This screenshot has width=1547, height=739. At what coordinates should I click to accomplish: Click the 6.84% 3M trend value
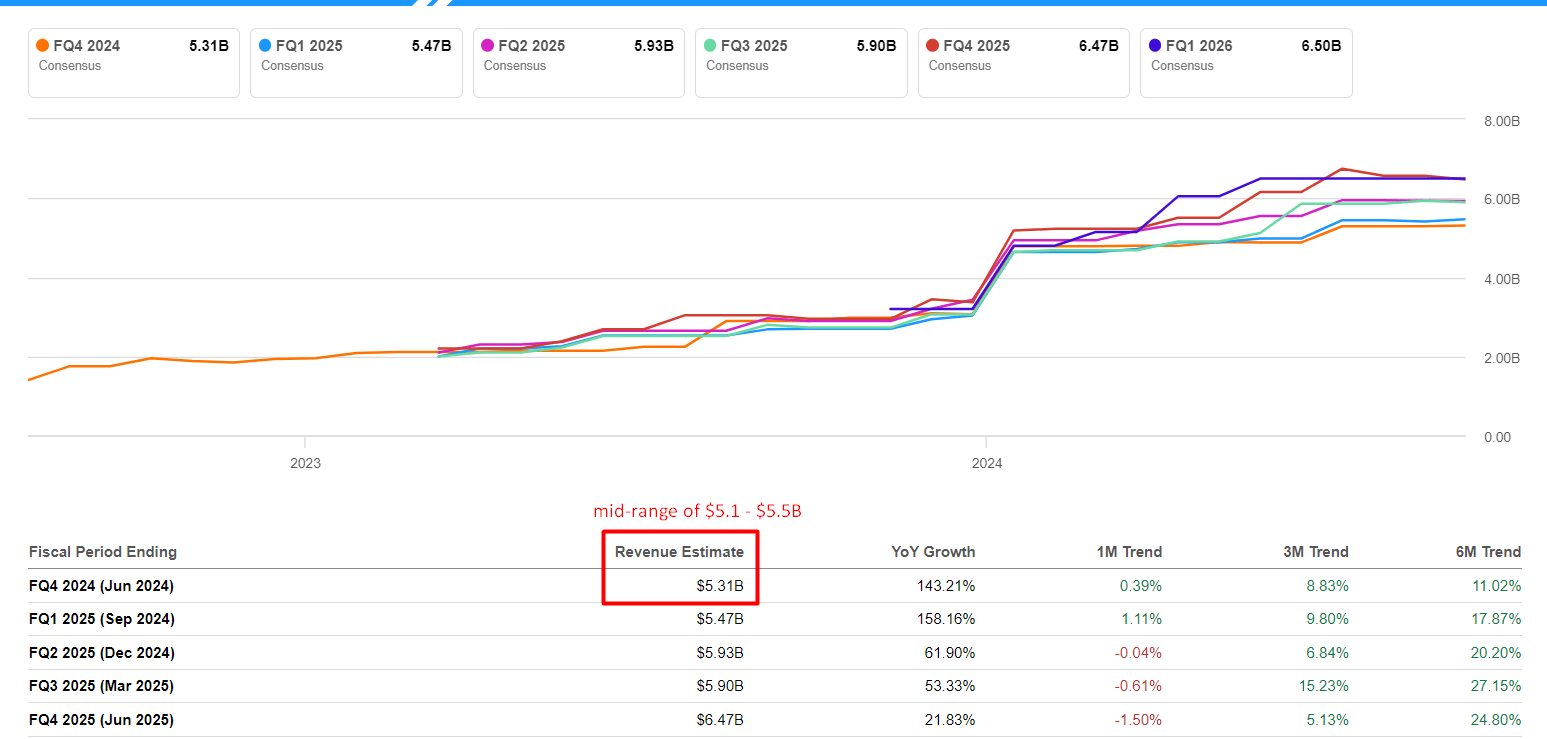pyautogui.click(x=1328, y=653)
